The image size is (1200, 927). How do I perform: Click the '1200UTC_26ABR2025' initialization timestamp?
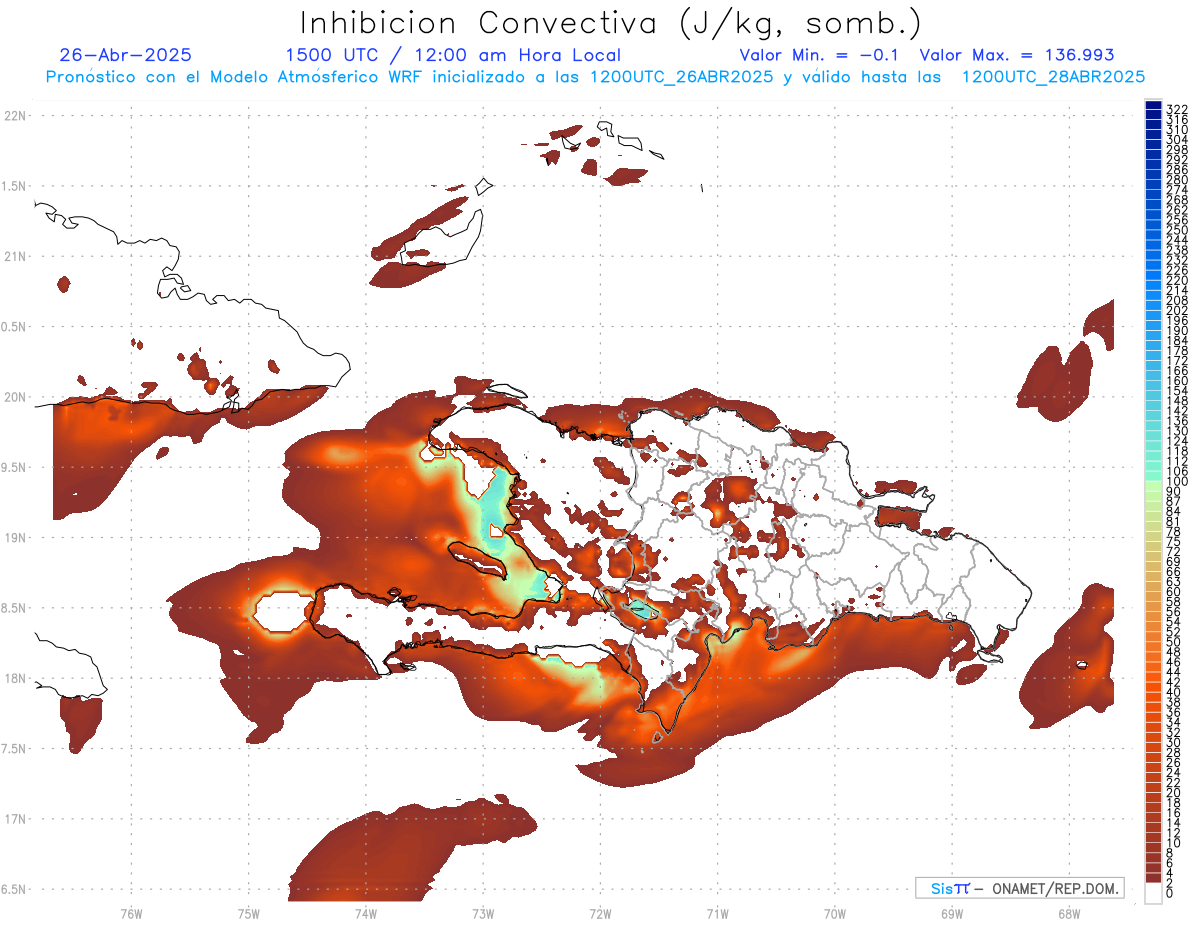pyautogui.click(x=682, y=76)
